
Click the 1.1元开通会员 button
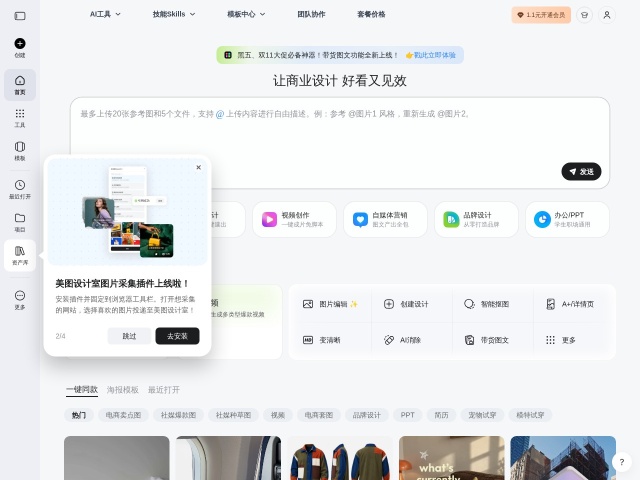tap(541, 15)
